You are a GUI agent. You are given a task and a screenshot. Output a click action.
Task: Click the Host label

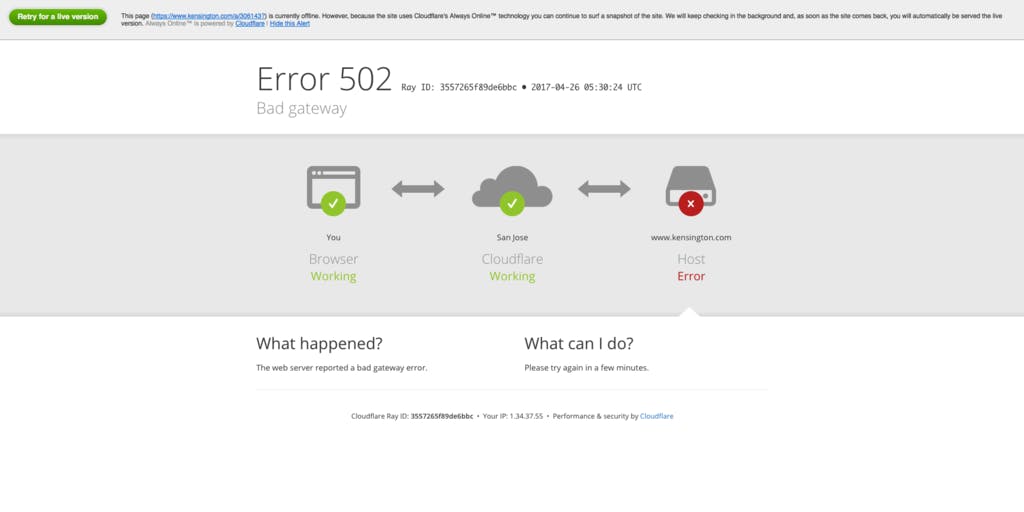pyautogui.click(x=691, y=259)
